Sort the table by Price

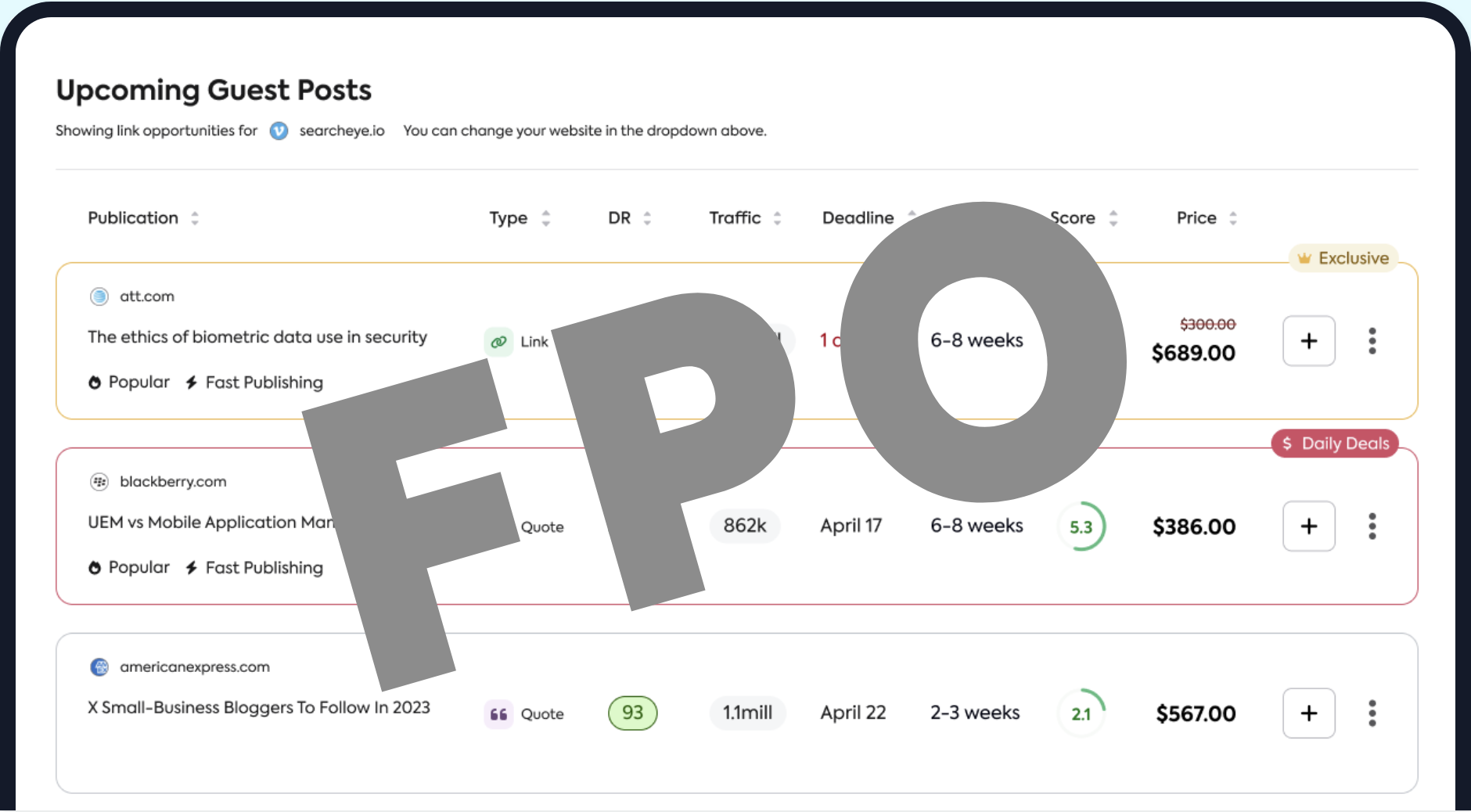coord(1233,218)
